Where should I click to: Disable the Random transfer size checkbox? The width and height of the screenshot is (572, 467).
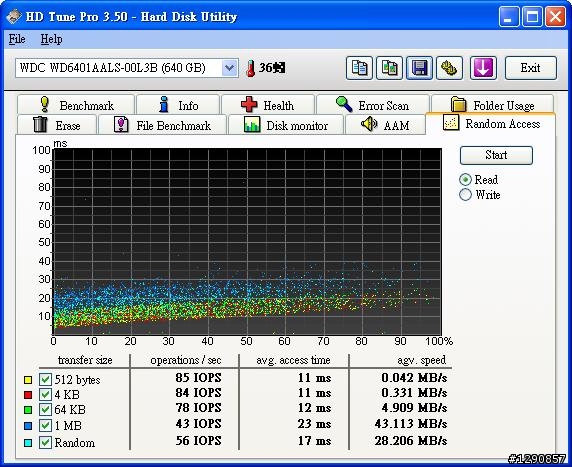click(45, 443)
